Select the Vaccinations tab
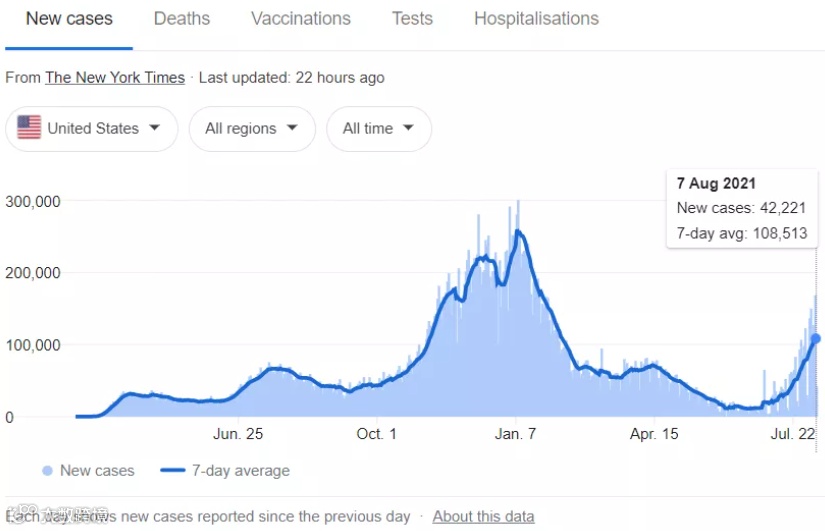825x531 pixels. coord(301,19)
